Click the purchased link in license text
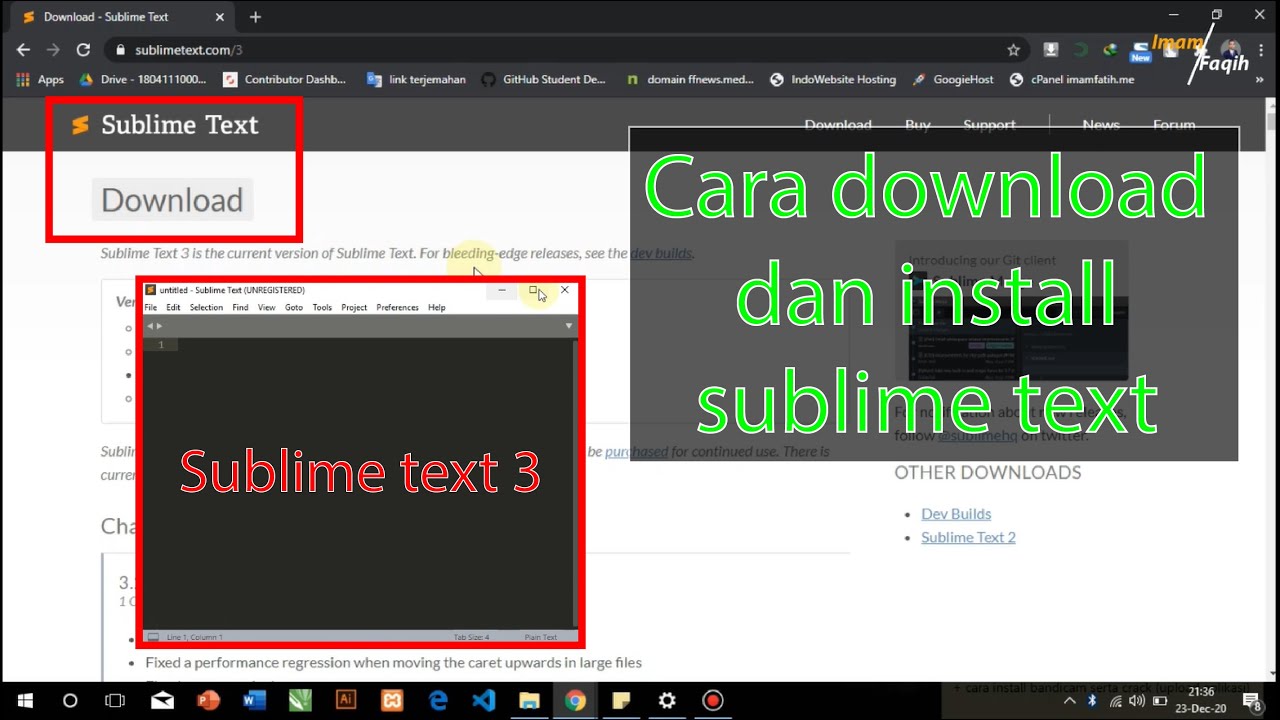 pos(636,451)
